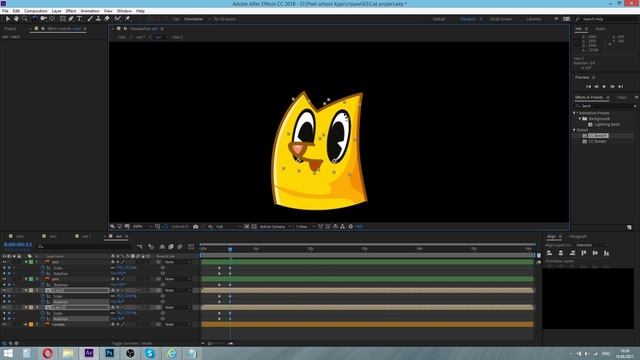Image resolution: width=640 pixels, height=360 pixels.
Task: Collapse Backgrounds preset folder
Action: (580, 119)
